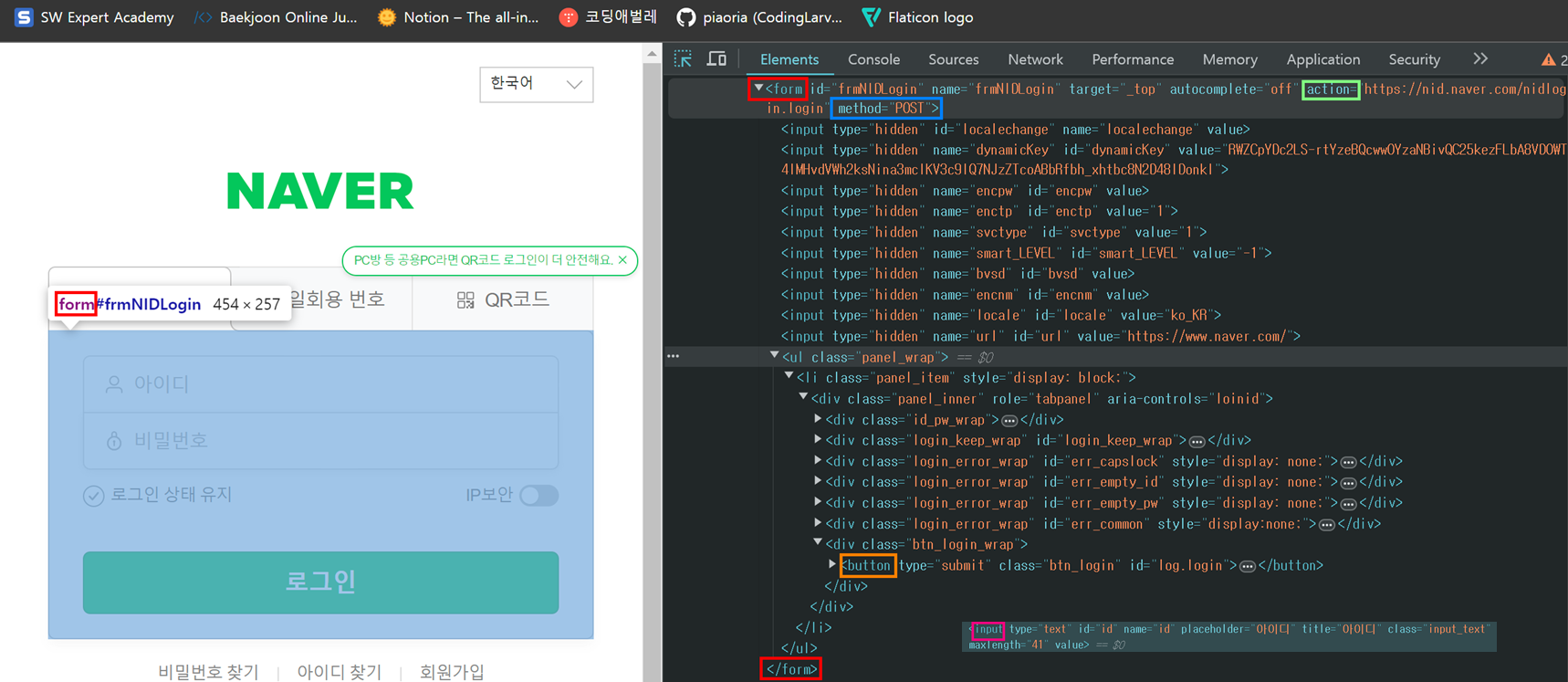Switch to the Memory tab
Image resolution: width=1568 pixels, height=682 pixels.
(1229, 59)
